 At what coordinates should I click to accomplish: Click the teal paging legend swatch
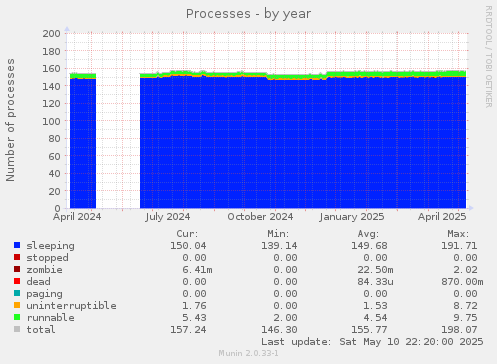tap(17, 293)
